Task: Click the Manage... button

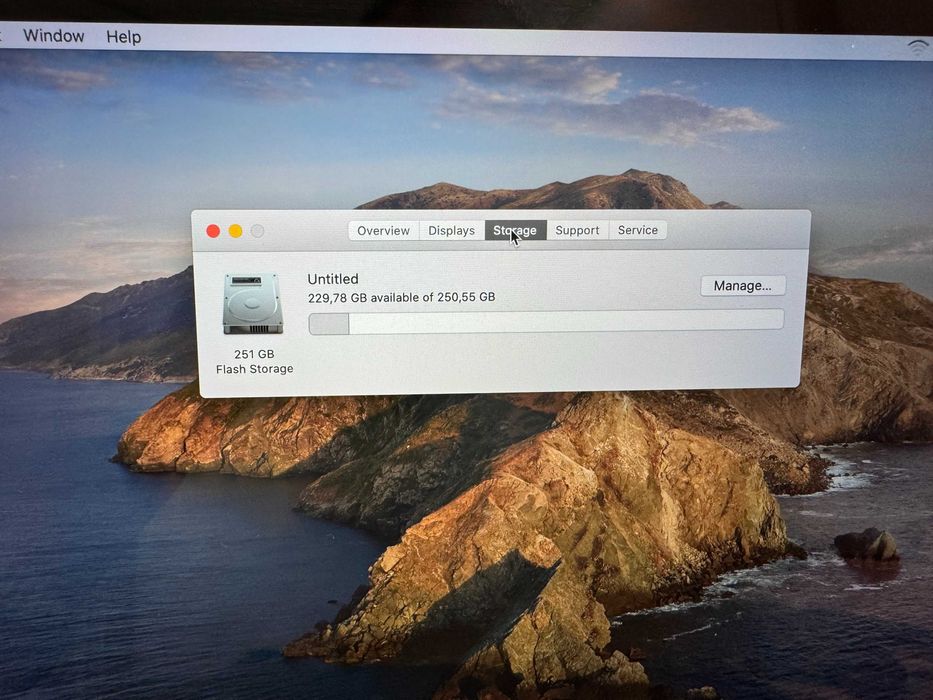Action: click(743, 286)
